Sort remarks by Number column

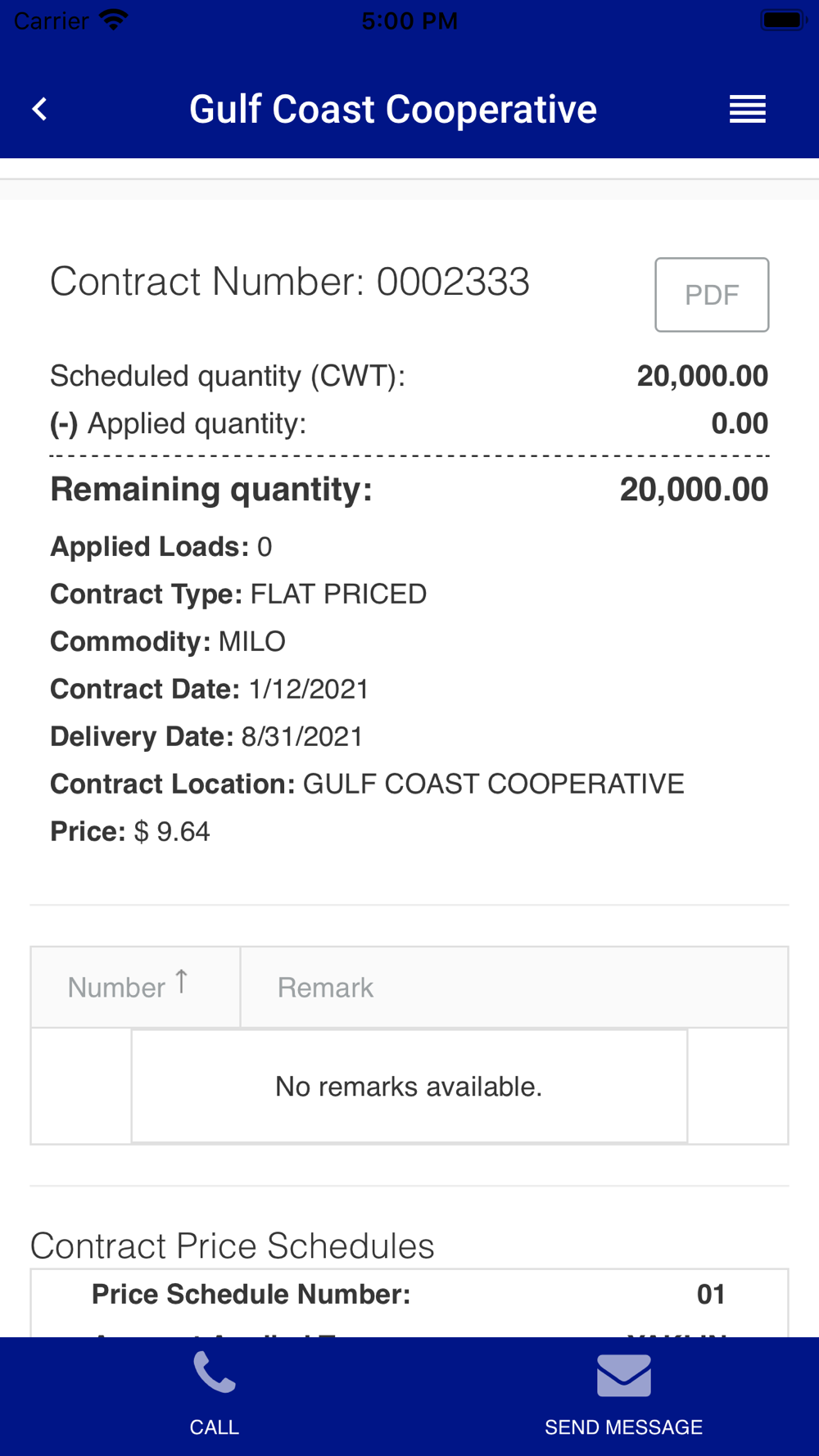pyautogui.click(x=135, y=987)
